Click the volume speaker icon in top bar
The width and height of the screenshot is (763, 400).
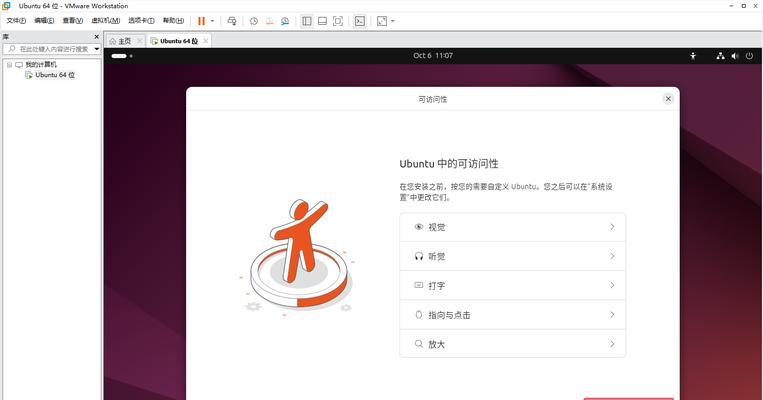point(735,56)
